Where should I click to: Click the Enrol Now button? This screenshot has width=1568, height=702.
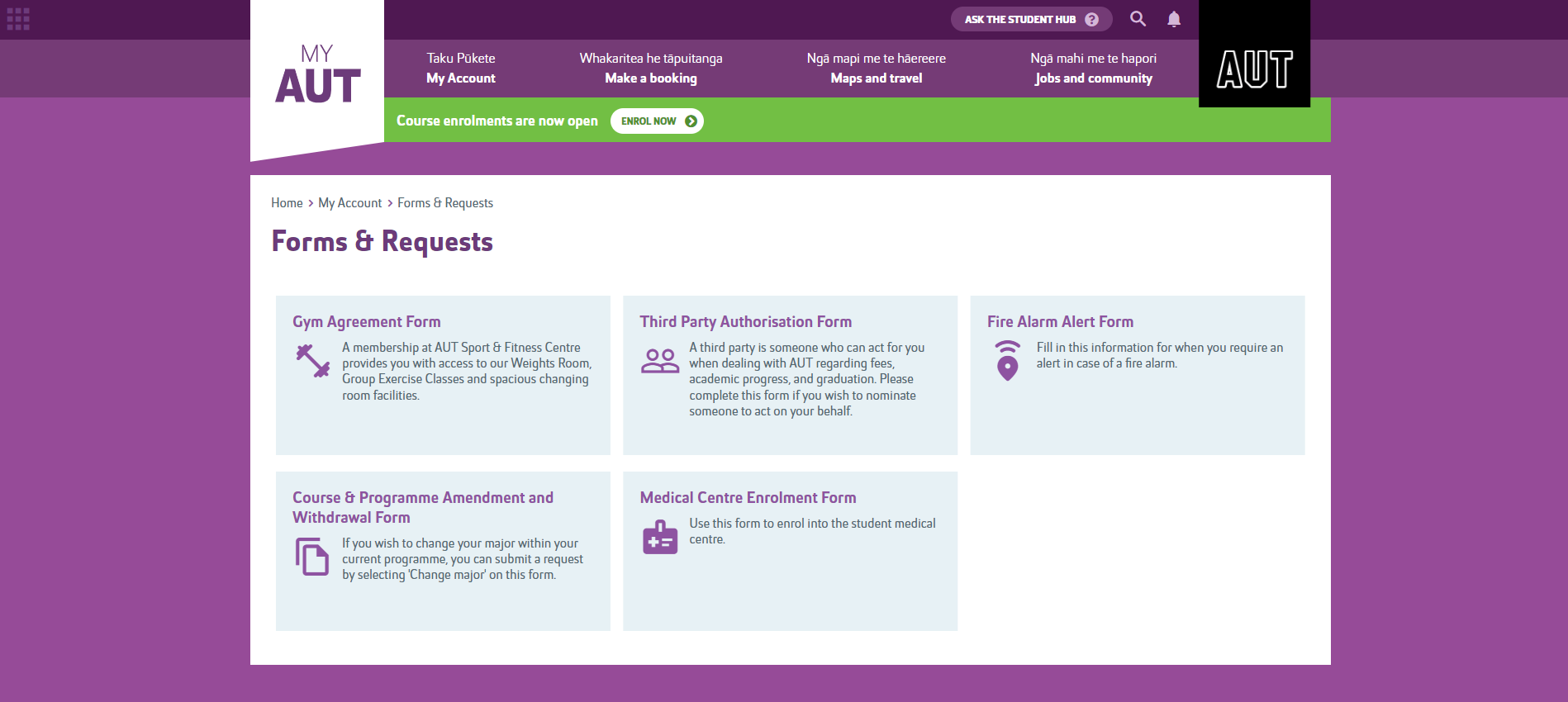(x=657, y=121)
